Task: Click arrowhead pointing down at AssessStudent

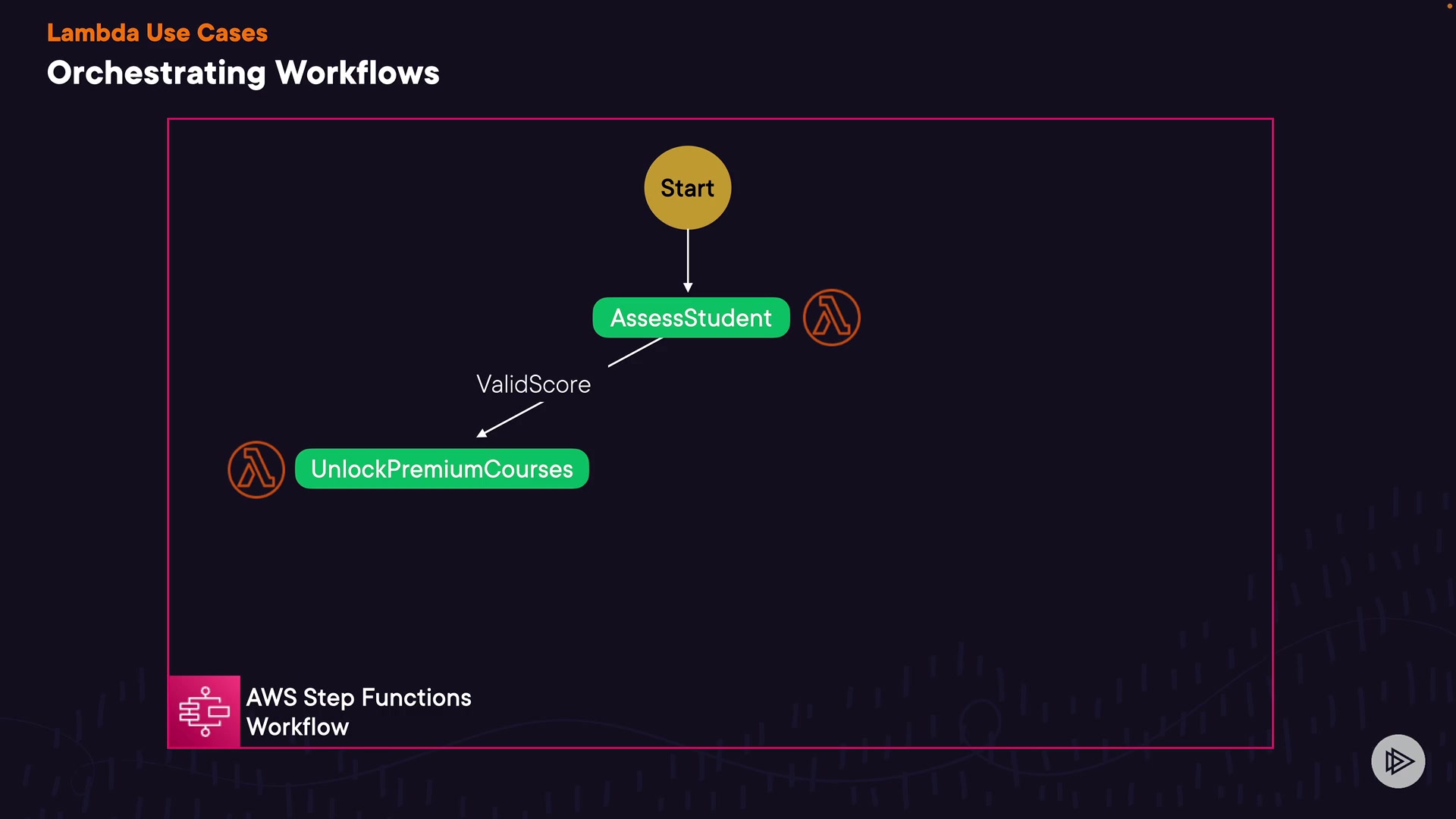Action: 688,287
